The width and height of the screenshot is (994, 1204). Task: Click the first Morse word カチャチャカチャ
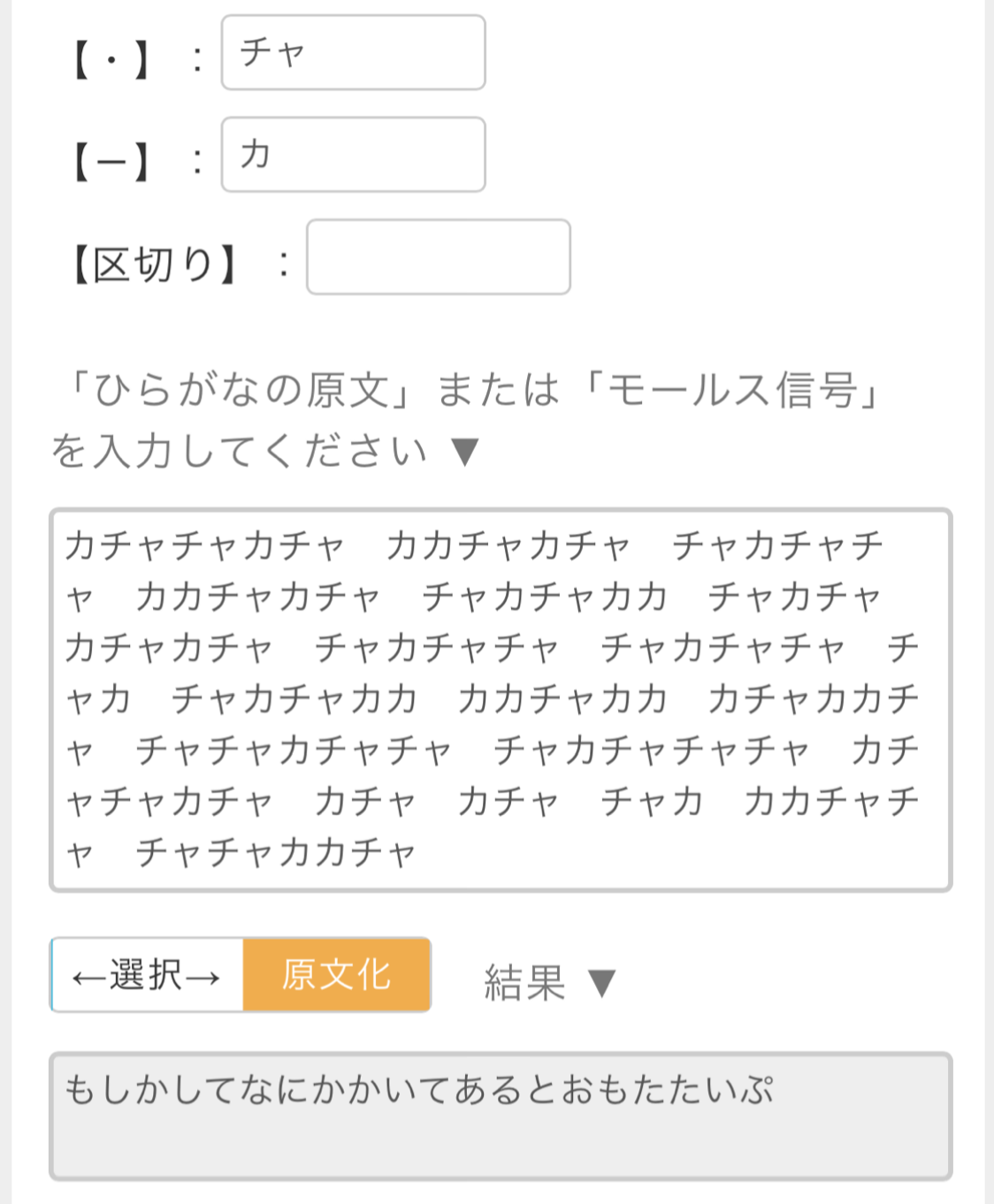coord(205,546)
